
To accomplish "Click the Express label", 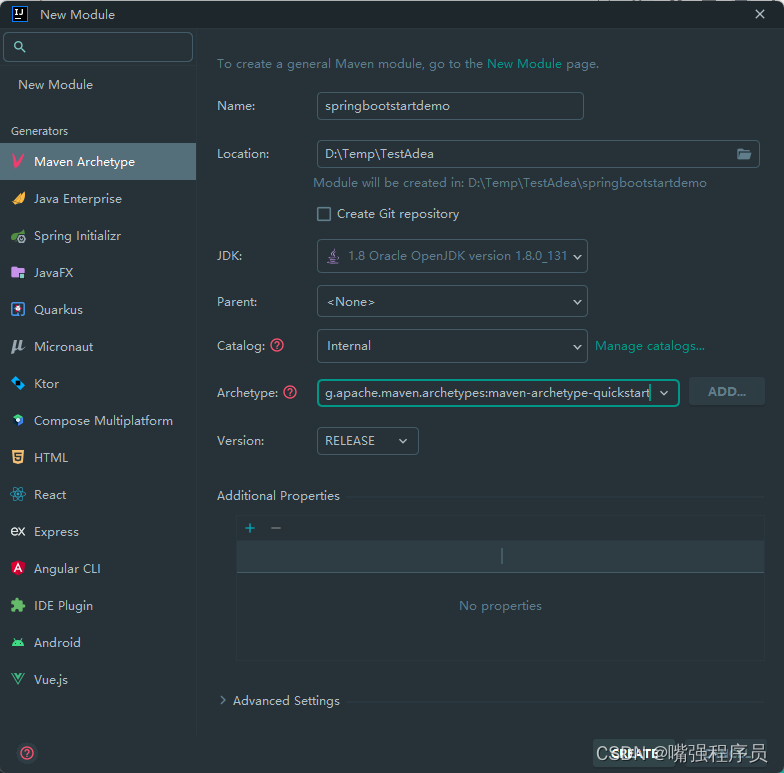I will tap(56, 532).
